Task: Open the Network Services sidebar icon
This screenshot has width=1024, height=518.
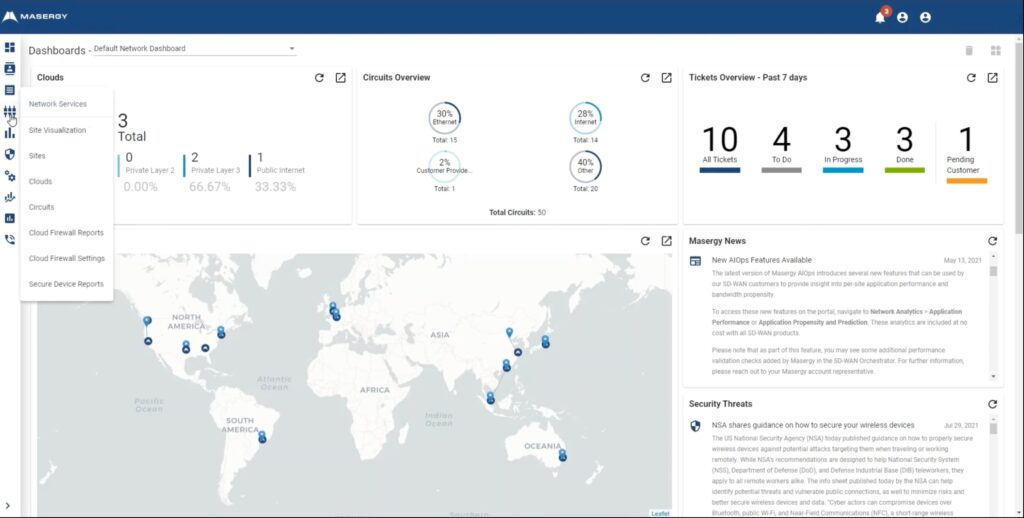Action: 9,112
